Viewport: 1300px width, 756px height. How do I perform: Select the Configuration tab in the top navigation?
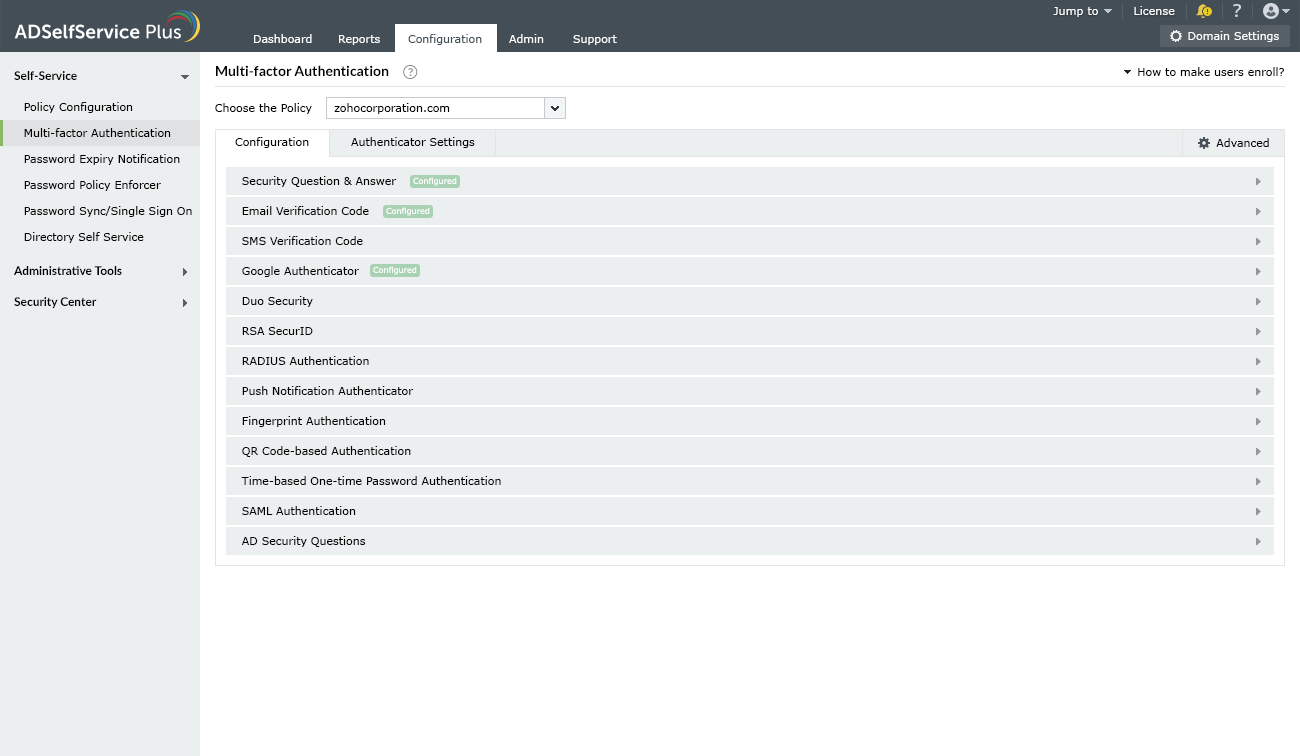(445, 38)
